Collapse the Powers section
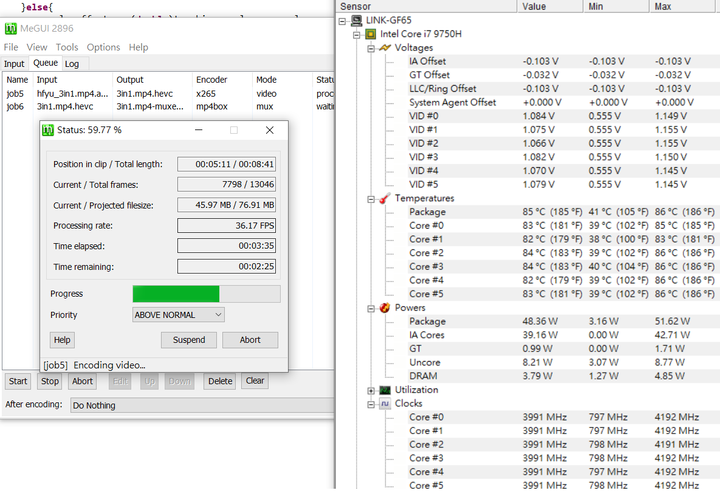Viewport: 720px width, 493px height. pyautogui.click(x=371, y=309)
